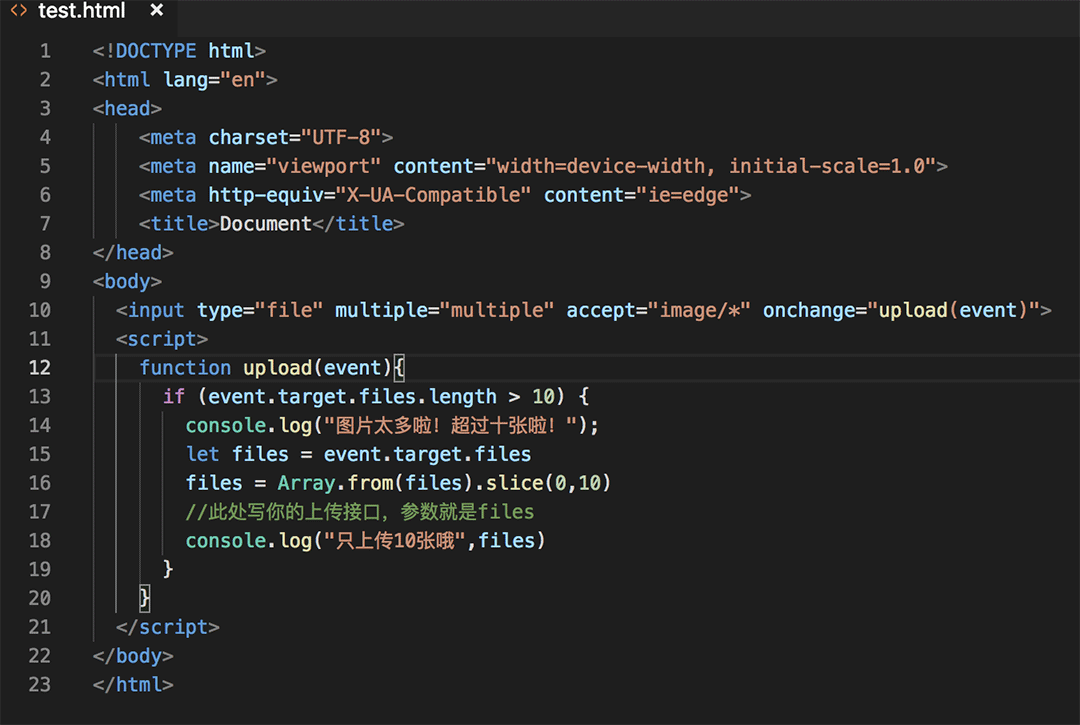Click the string "只上传10张哦"
Screen dimensions: 1080x725
[x=395, y=540]
